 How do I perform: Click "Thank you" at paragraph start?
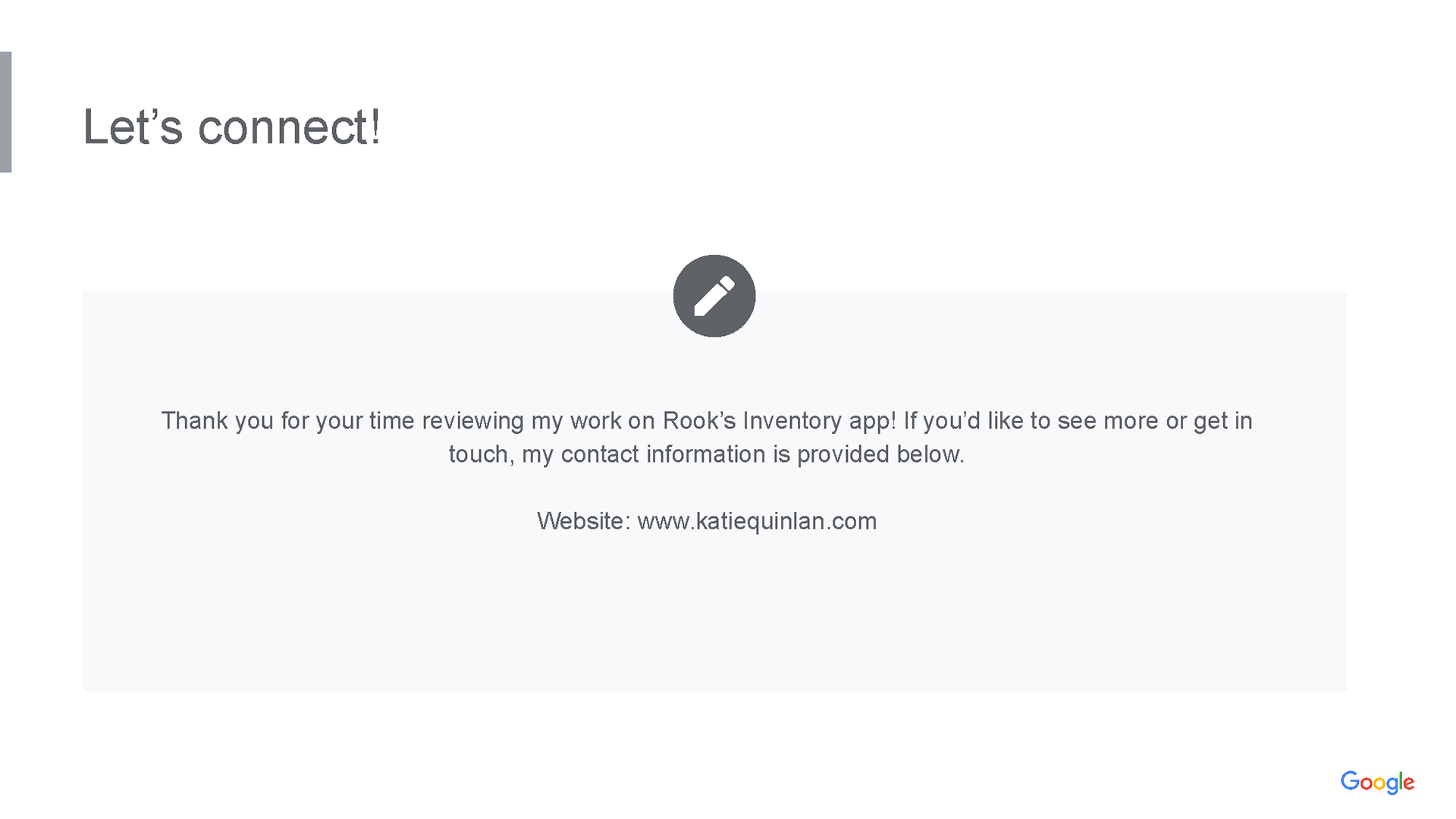194,421
